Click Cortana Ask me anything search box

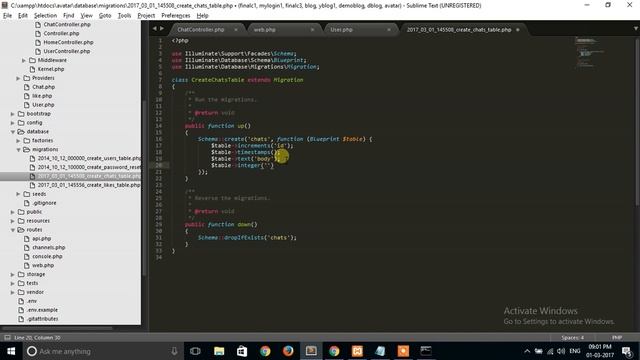coord(102,351)
